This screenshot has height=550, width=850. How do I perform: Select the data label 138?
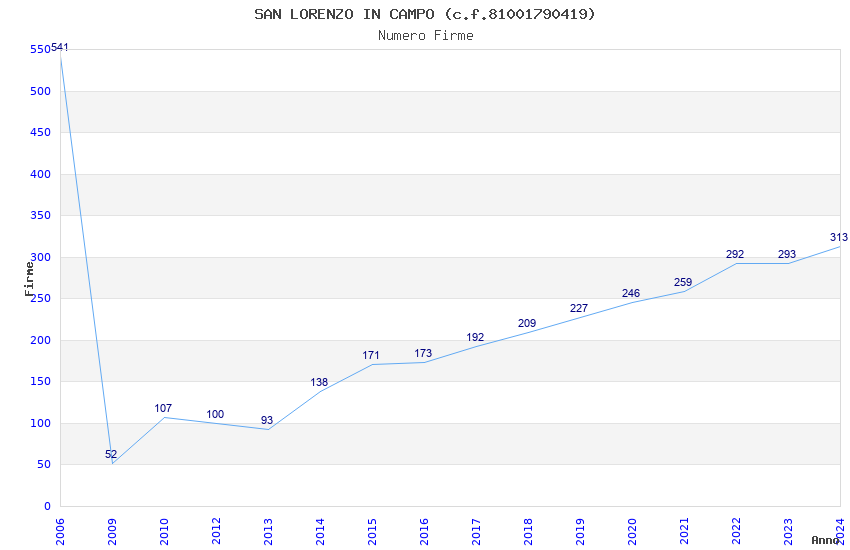tap(319, 383)
